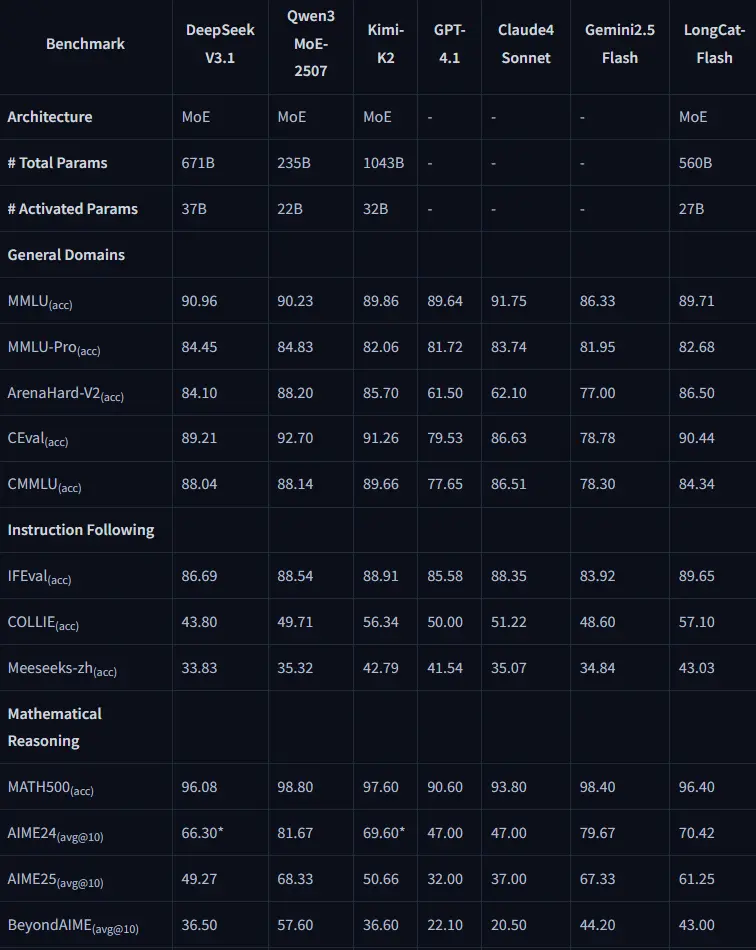This screenshot has height=950, width=756.
Task: Click the 91.75 MMLU score cell
Action: [510, 301]
